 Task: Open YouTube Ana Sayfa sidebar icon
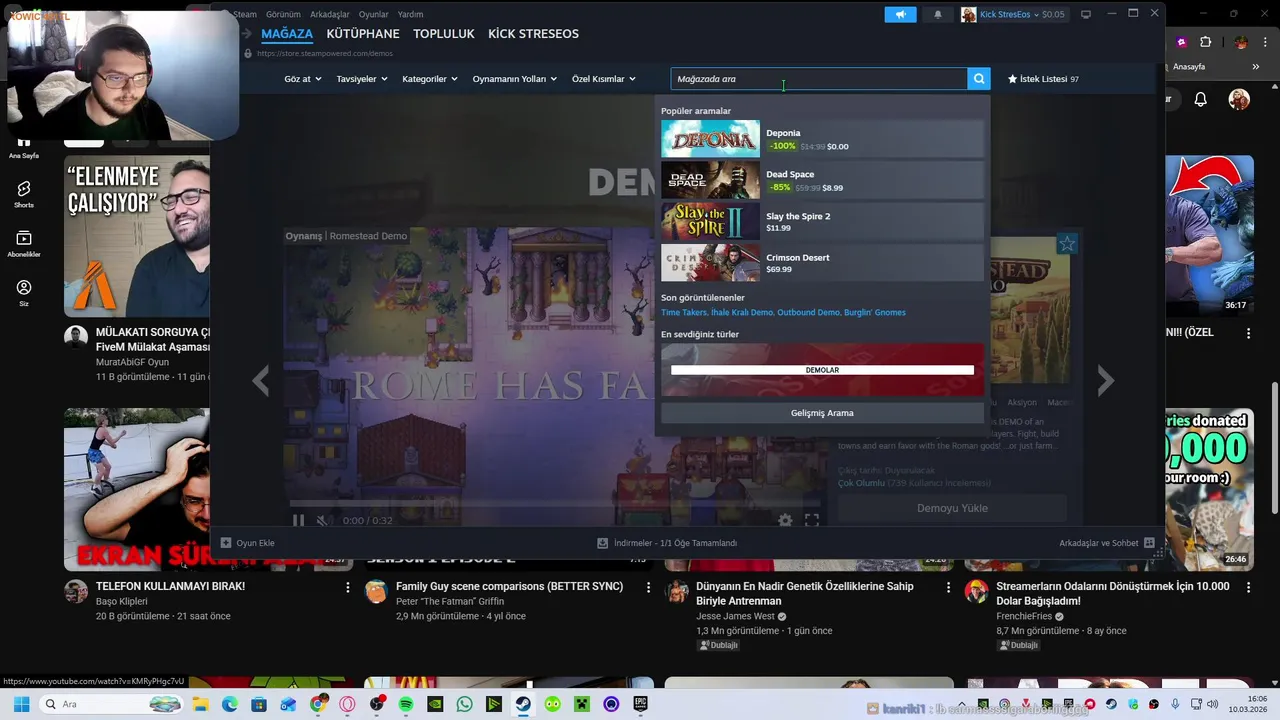(x=24, y=147)
